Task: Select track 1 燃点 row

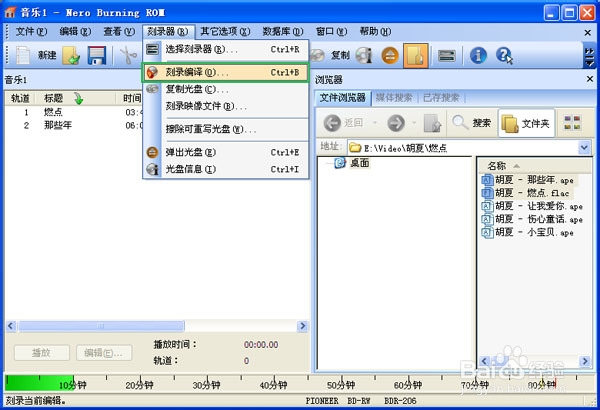Action: (x=73, y=112)
